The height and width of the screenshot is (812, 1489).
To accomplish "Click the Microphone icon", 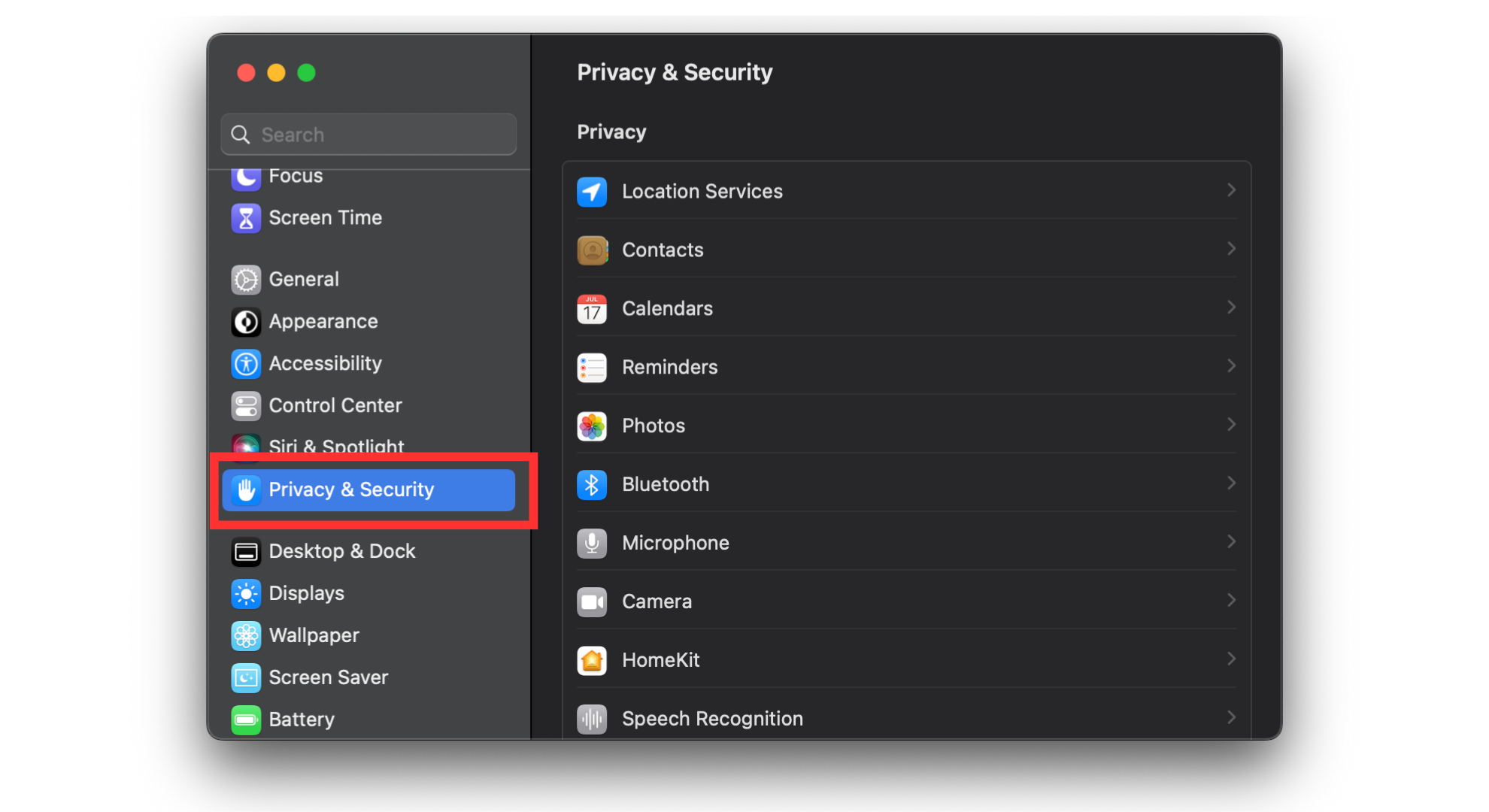I will [592, 543].
